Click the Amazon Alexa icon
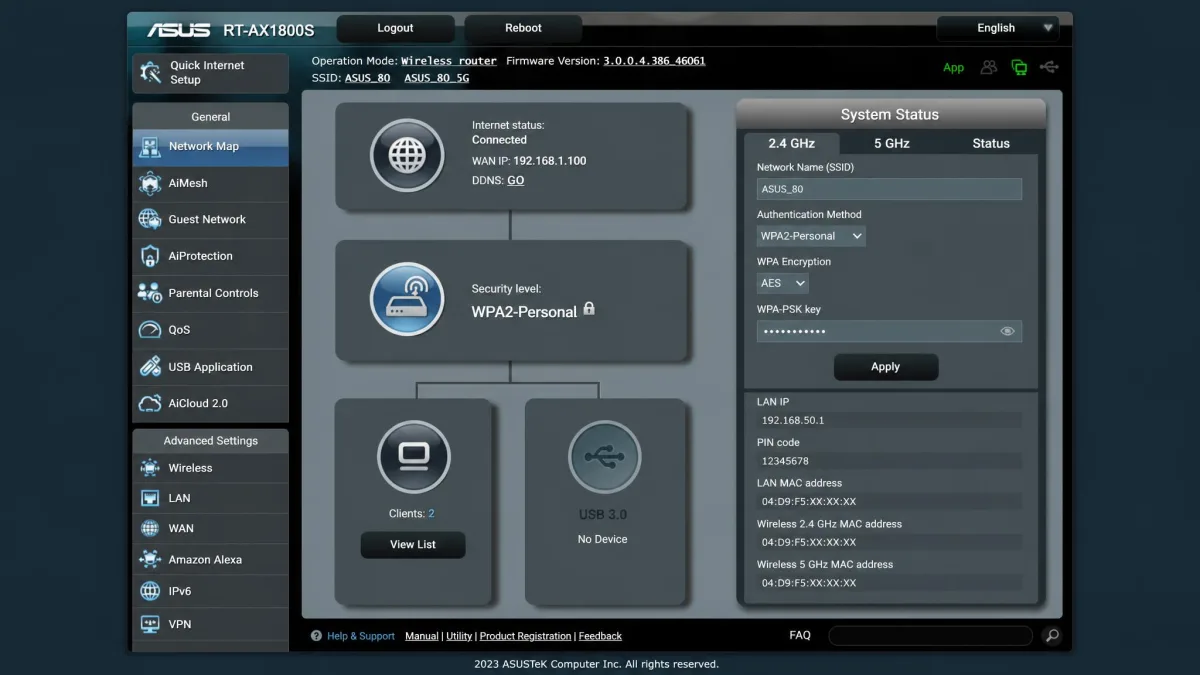Viewport: 1200px width, 675px height. pyautogui.click(x=150, y=559)
